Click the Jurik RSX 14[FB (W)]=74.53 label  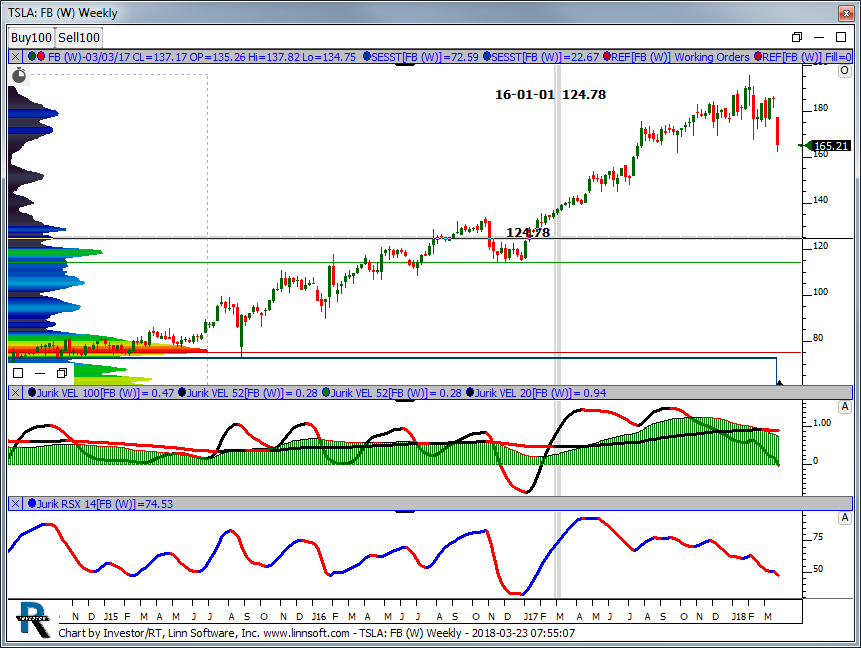point(105,504)
